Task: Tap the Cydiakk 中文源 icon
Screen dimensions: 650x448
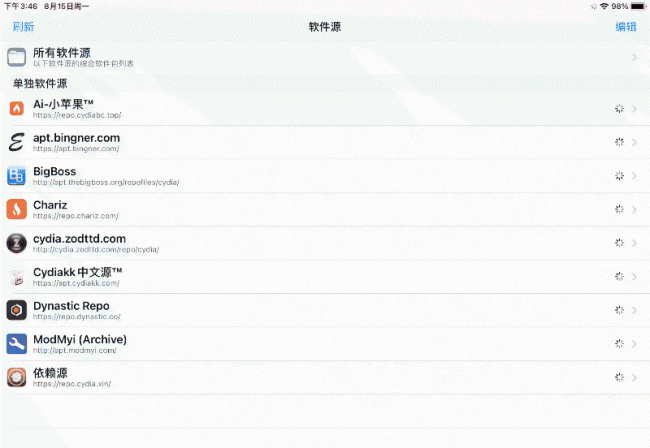Action: 17,277
